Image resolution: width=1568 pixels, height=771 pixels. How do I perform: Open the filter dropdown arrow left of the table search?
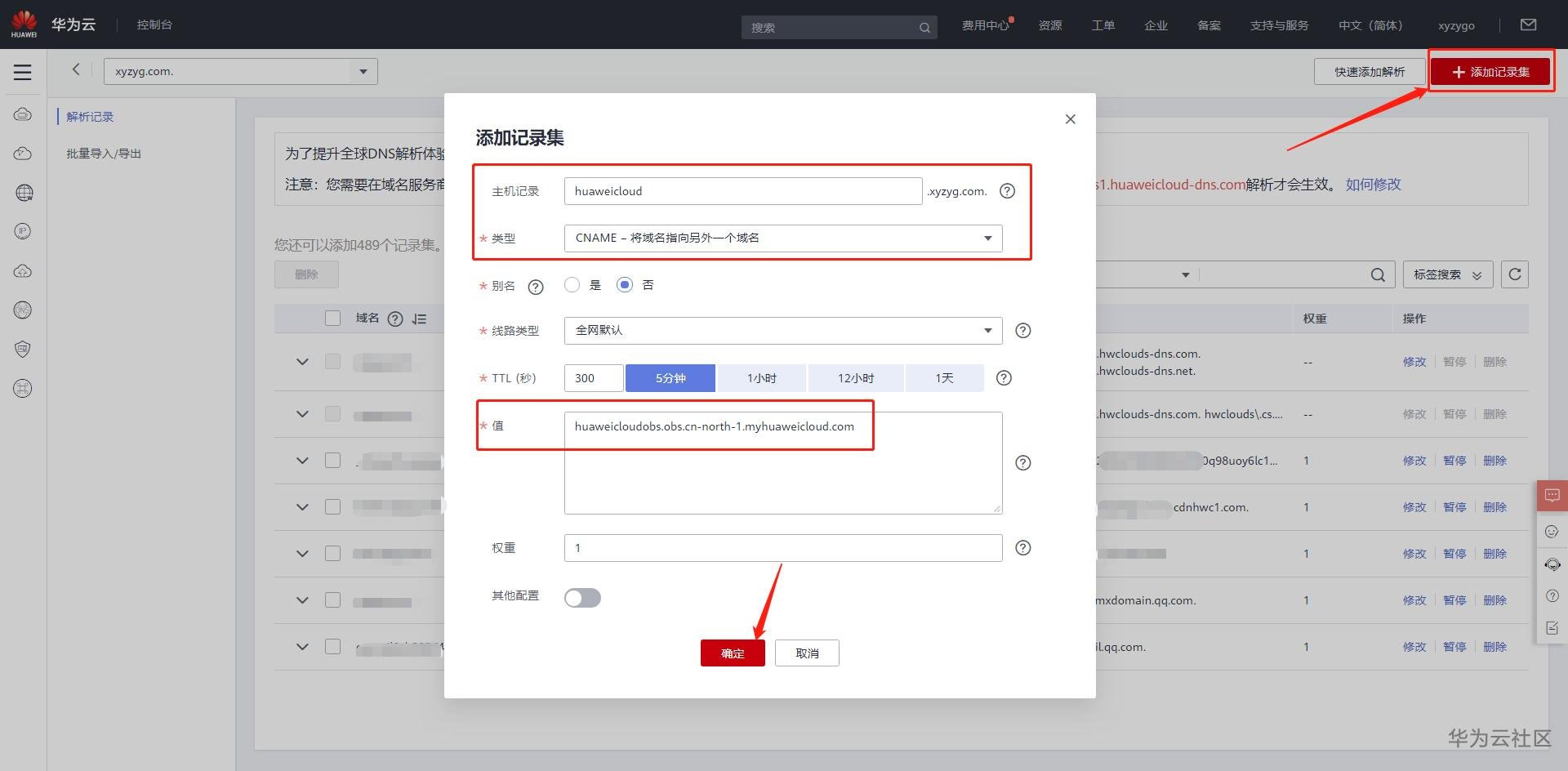1186,275
